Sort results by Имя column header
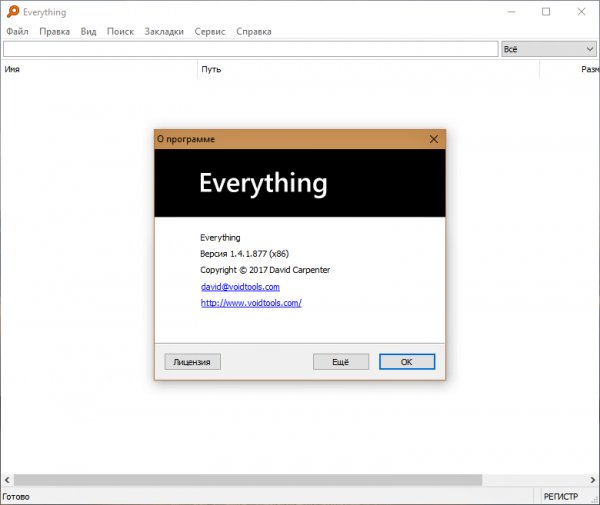Screen dimensions: 600x505 click(x=99, y=69)
